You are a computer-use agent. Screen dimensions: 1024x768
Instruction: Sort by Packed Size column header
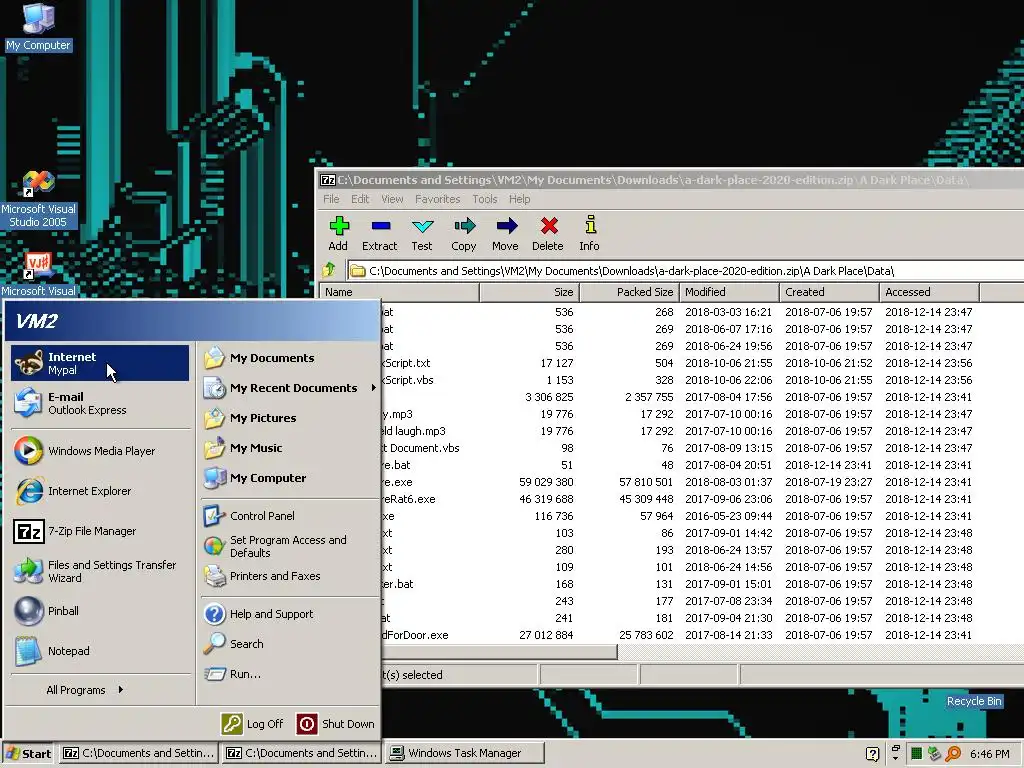pos(630,293)
